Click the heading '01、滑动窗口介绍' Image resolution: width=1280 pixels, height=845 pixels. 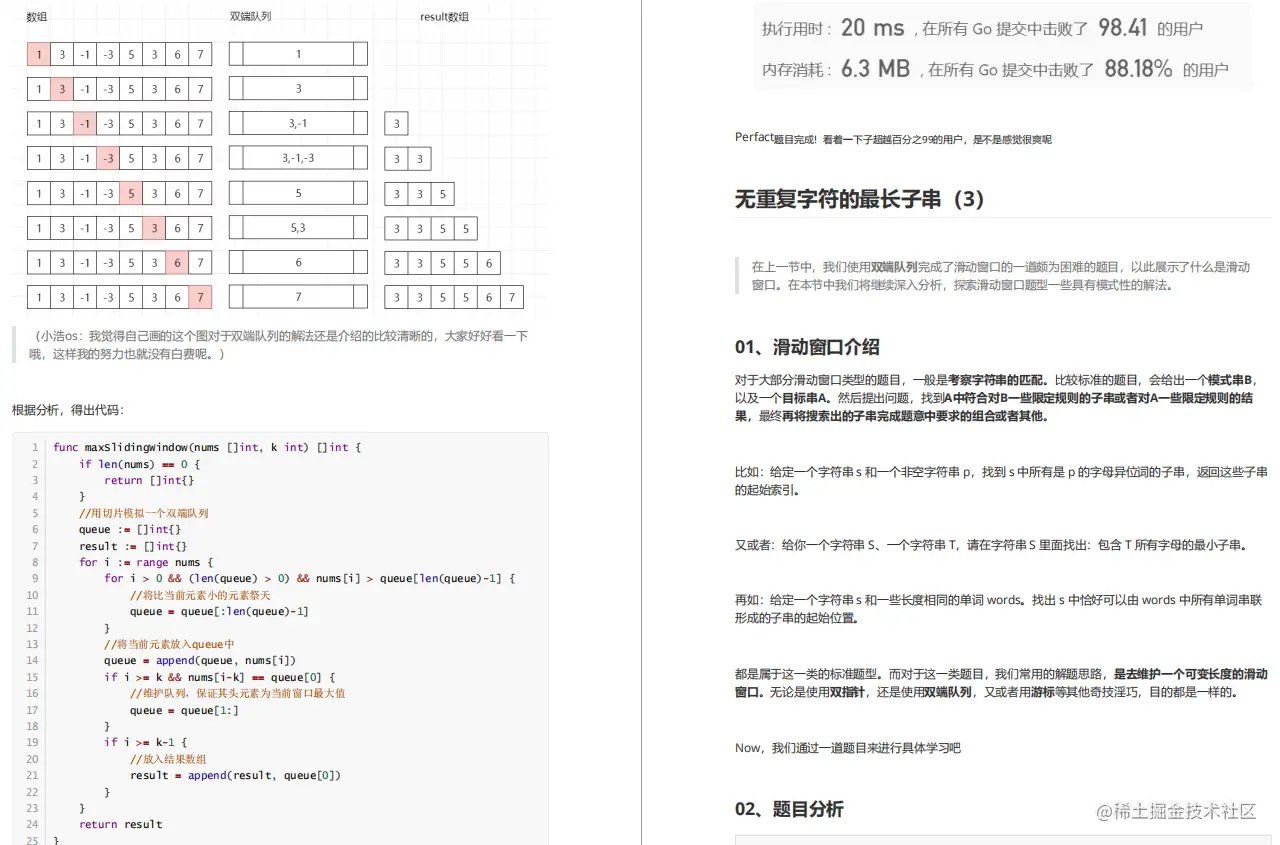coord(807,347)
